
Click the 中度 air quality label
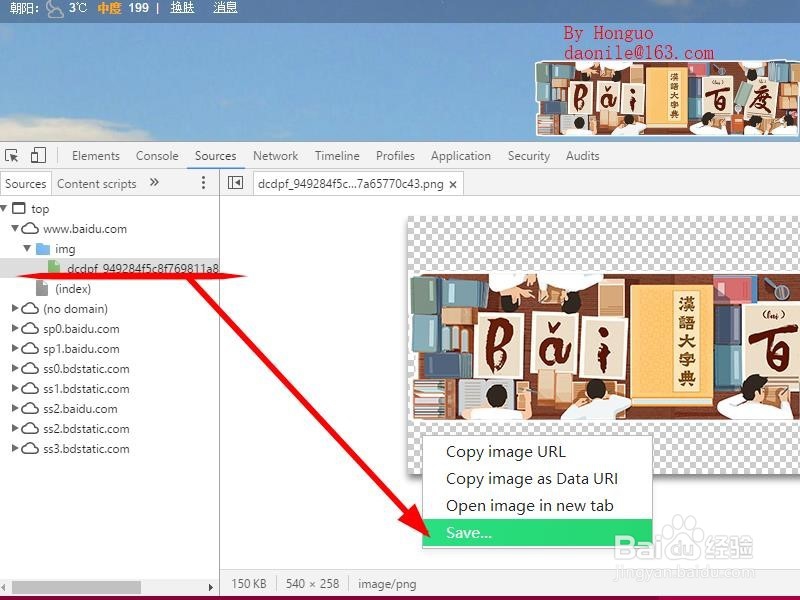(x=109, y=8)
